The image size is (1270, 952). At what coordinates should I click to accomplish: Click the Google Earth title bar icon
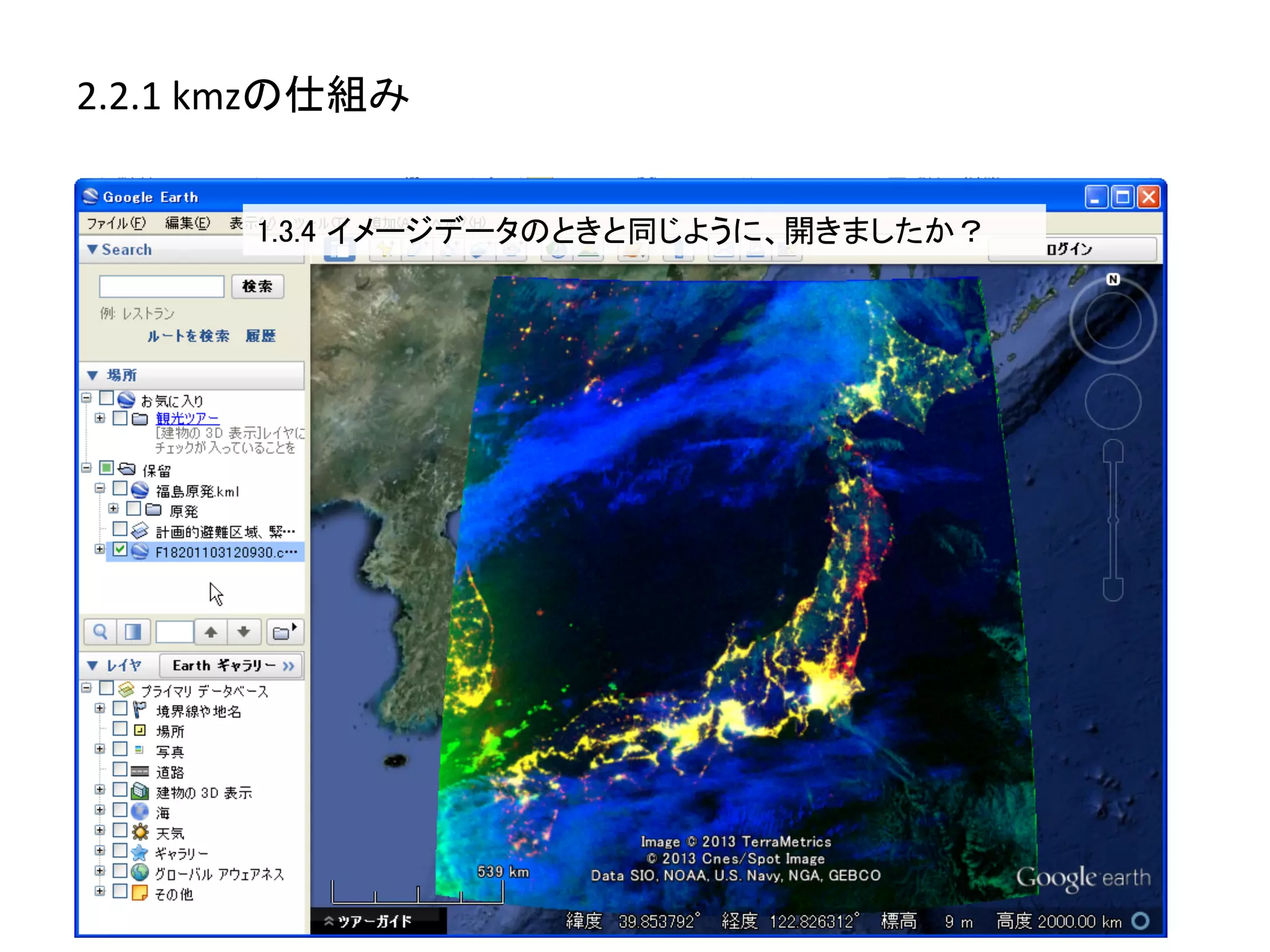[91, 196]
